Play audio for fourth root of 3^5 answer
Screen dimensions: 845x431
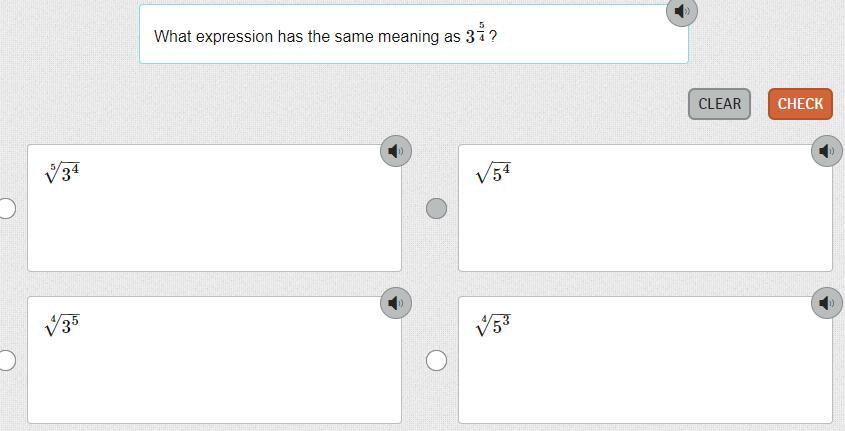tap(396, 303)
